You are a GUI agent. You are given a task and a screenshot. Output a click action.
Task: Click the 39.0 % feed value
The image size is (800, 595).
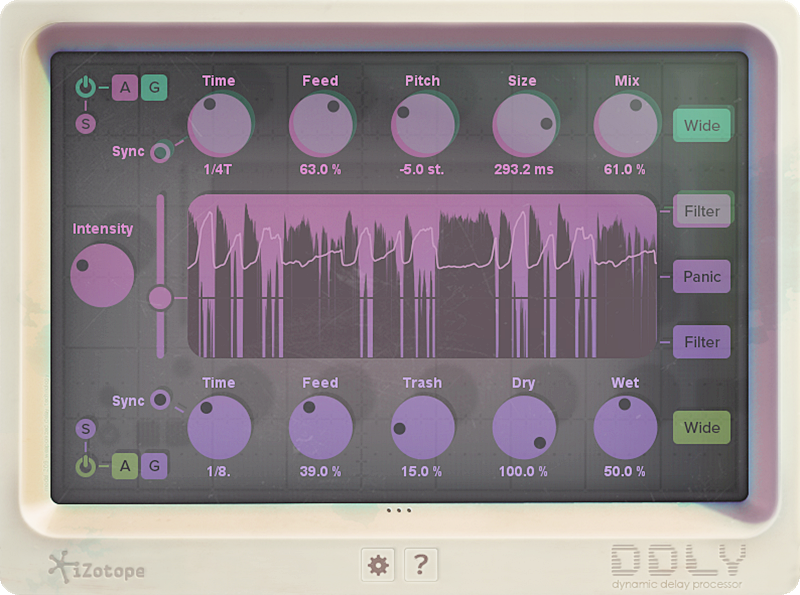point(320,472)
